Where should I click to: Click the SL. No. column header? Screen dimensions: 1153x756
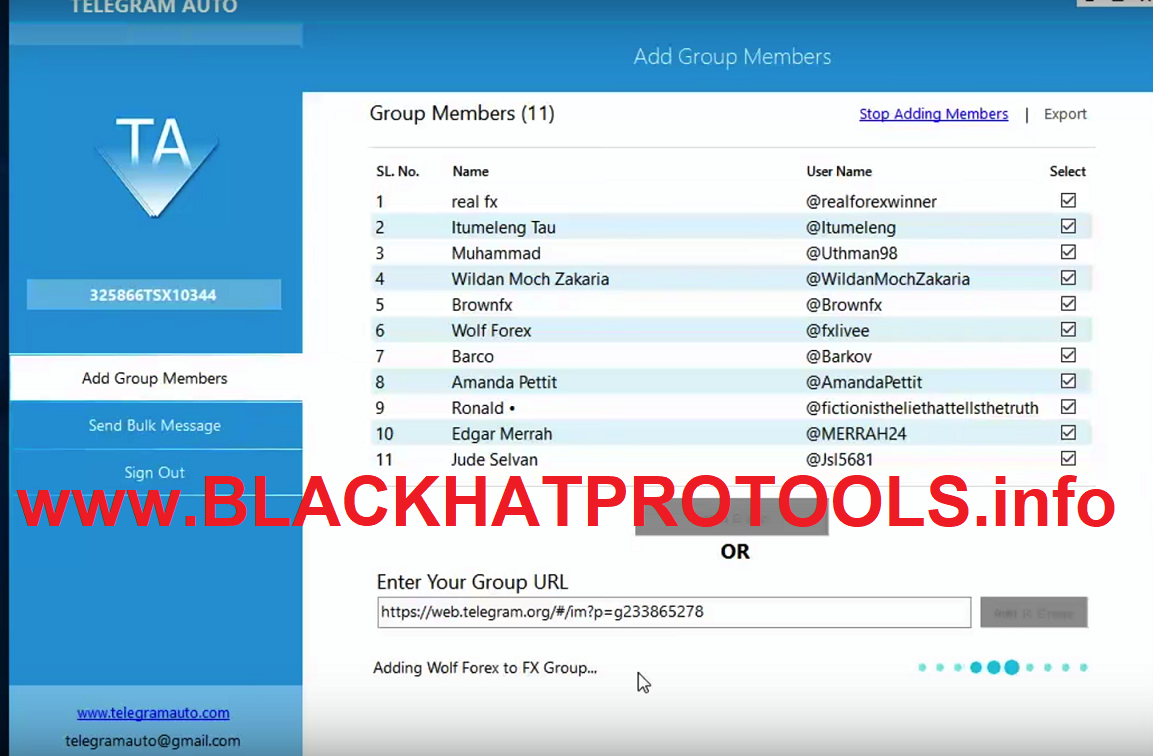point(398,171)
